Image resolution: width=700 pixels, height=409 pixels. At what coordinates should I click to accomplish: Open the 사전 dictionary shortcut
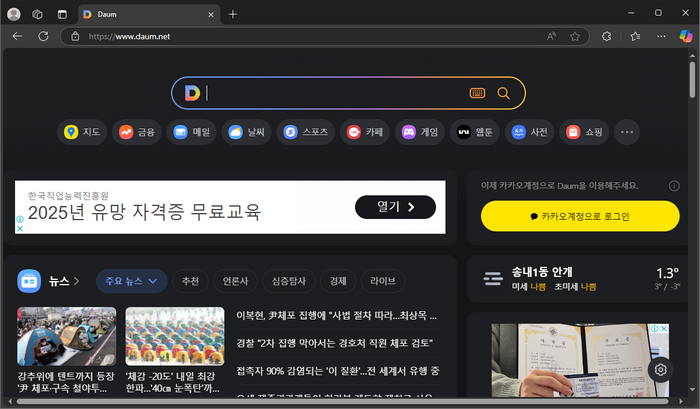pos(529,132)
